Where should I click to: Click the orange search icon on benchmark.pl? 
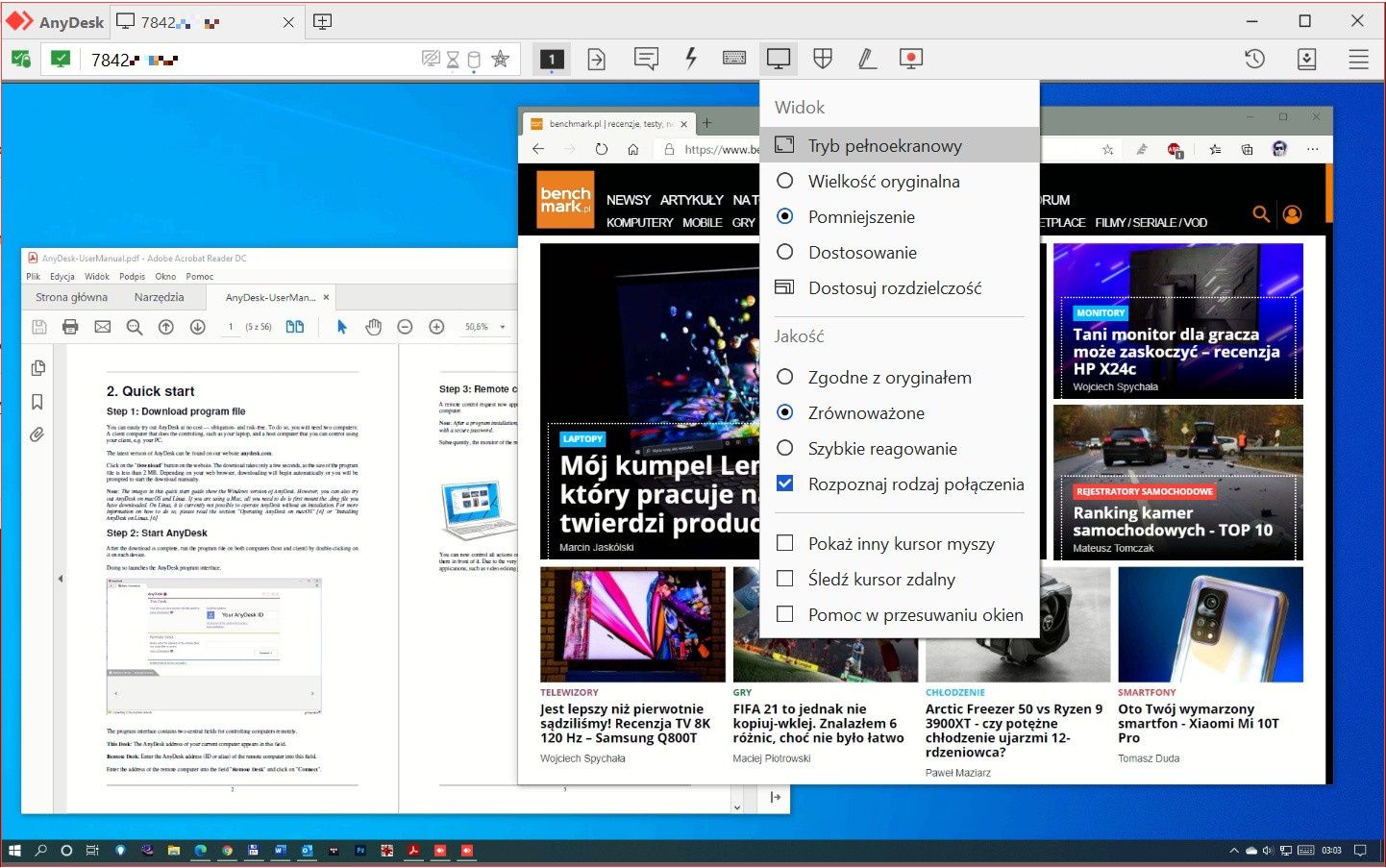pyautogui.click(x=1261, y=213)
